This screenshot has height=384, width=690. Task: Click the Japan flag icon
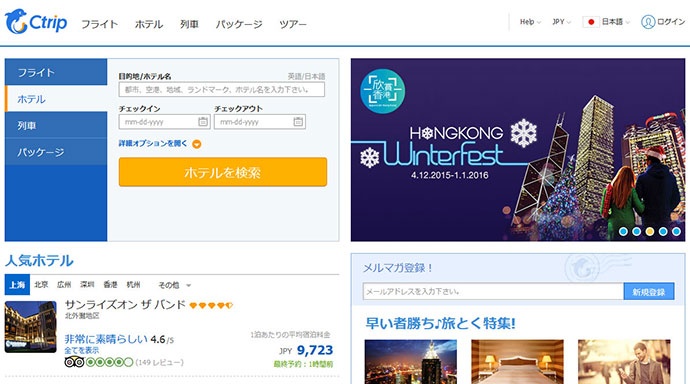pyautogui.click(x=591, y=22)
